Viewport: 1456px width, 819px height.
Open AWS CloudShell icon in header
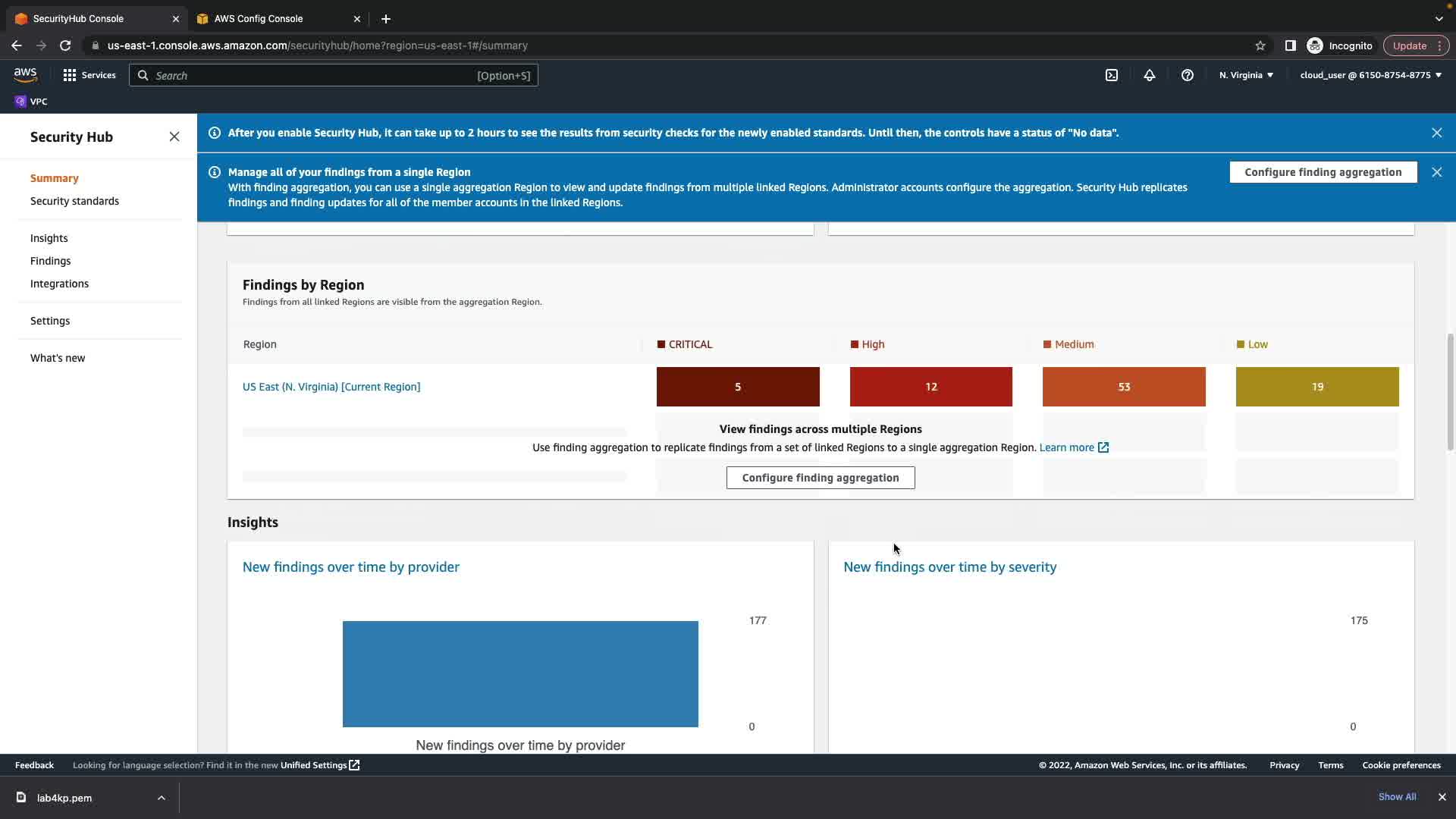1112,75
